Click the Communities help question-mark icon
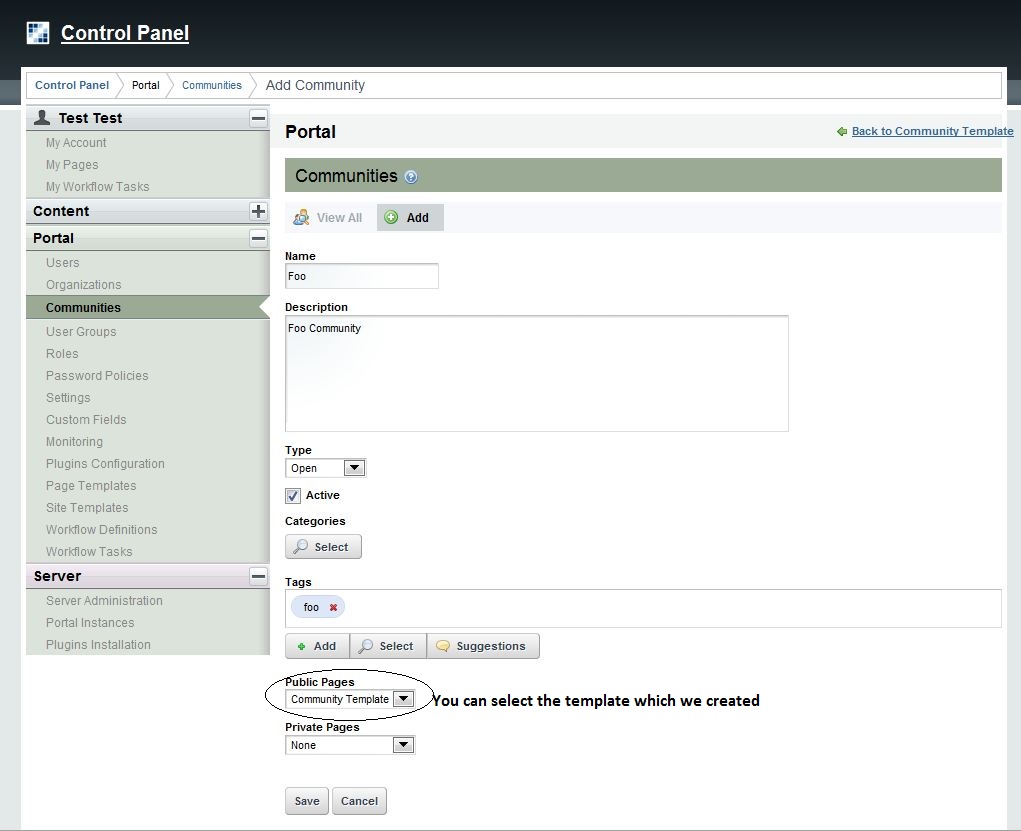Viewport: 1021px width, 831px height. [411, 177]
